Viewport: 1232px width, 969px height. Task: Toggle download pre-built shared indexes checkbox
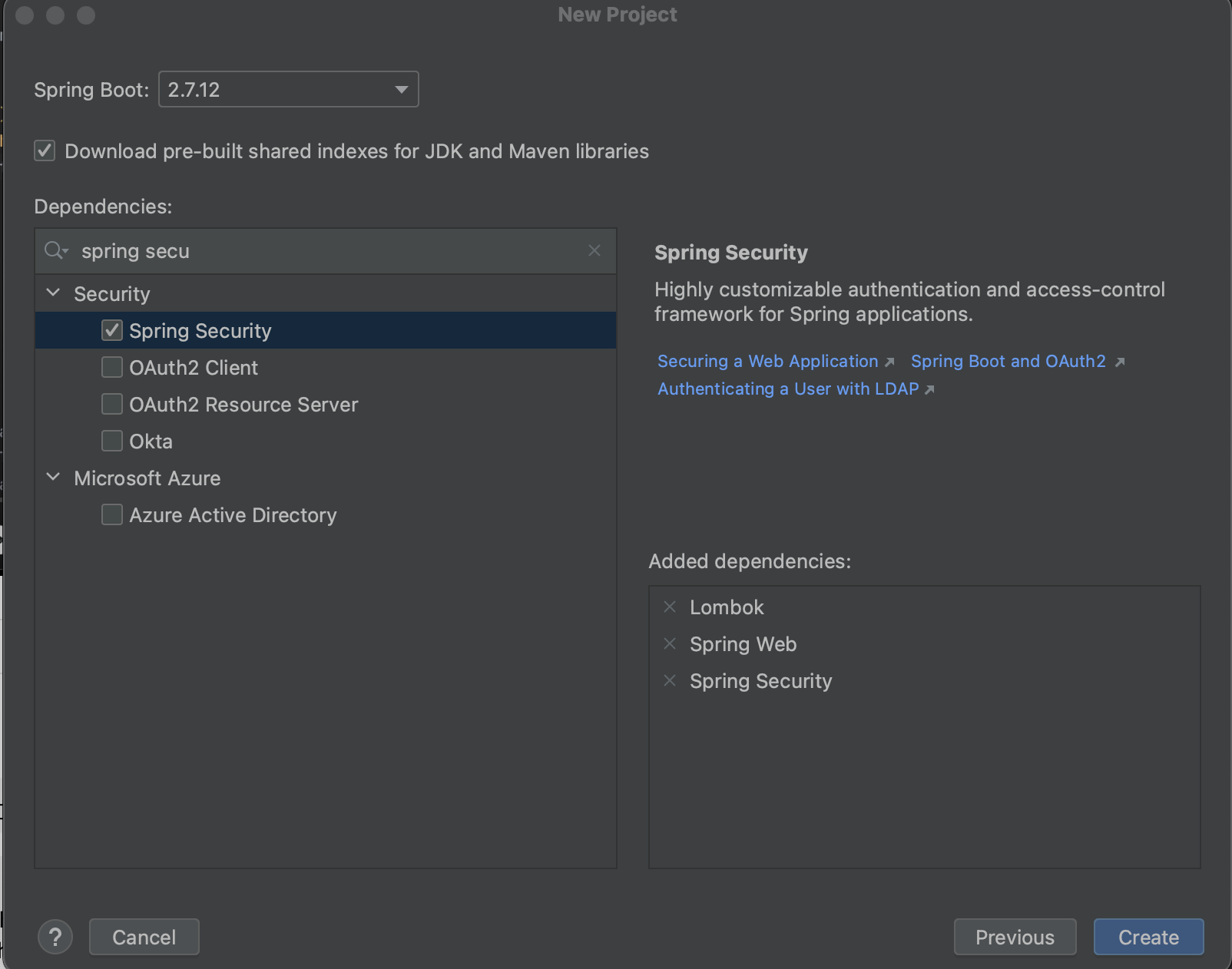click(x=45, y=150)
